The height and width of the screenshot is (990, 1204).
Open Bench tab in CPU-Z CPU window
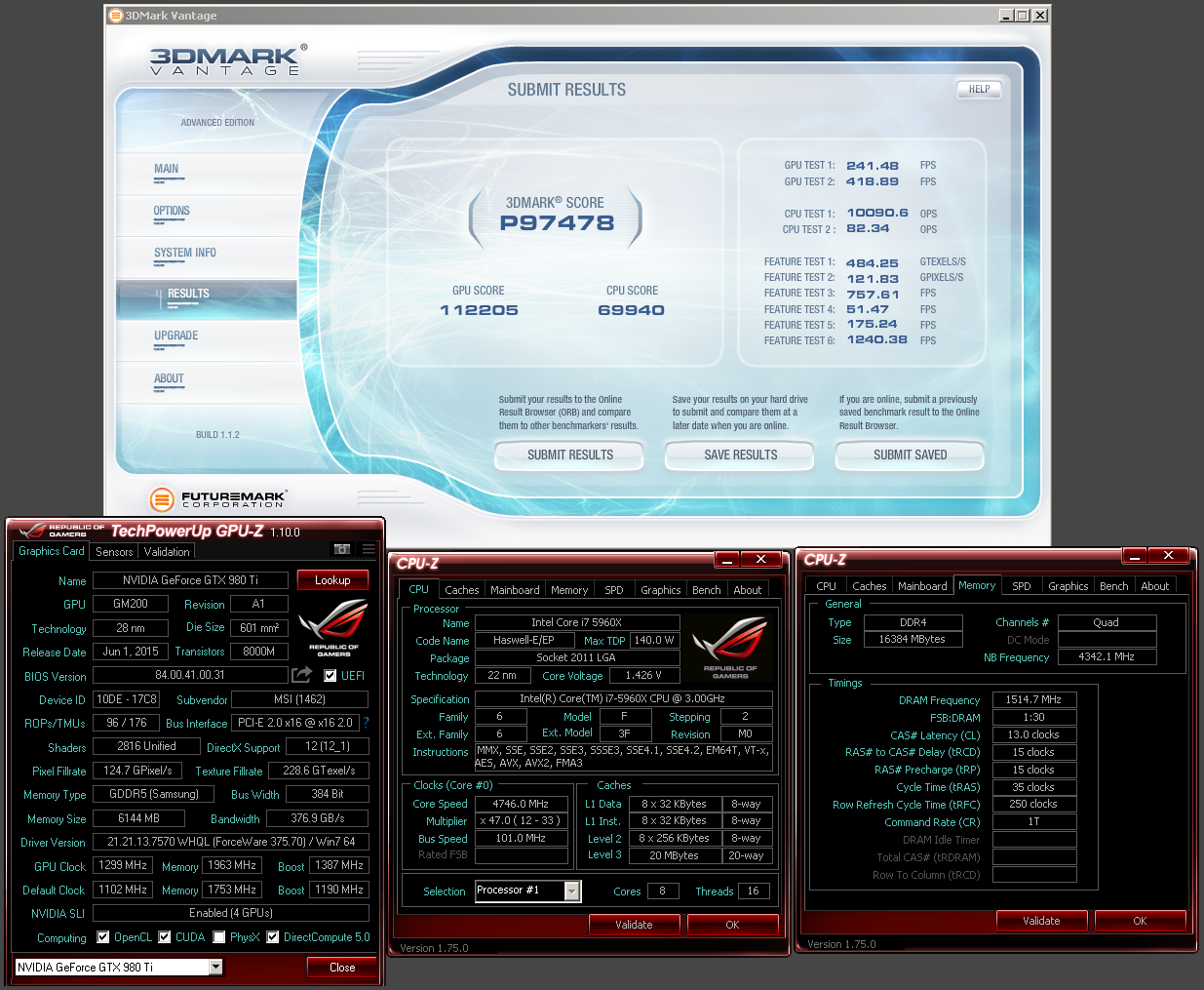coord(707,590)
